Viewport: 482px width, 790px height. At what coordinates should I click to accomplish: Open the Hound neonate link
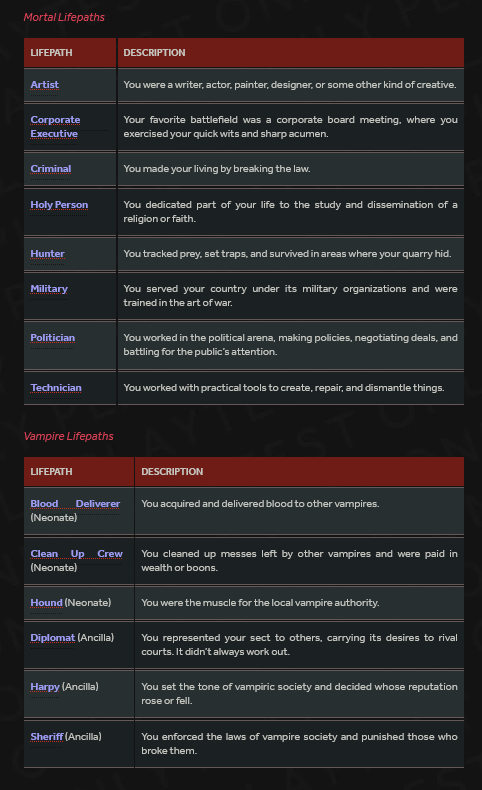tap(46, 603)
